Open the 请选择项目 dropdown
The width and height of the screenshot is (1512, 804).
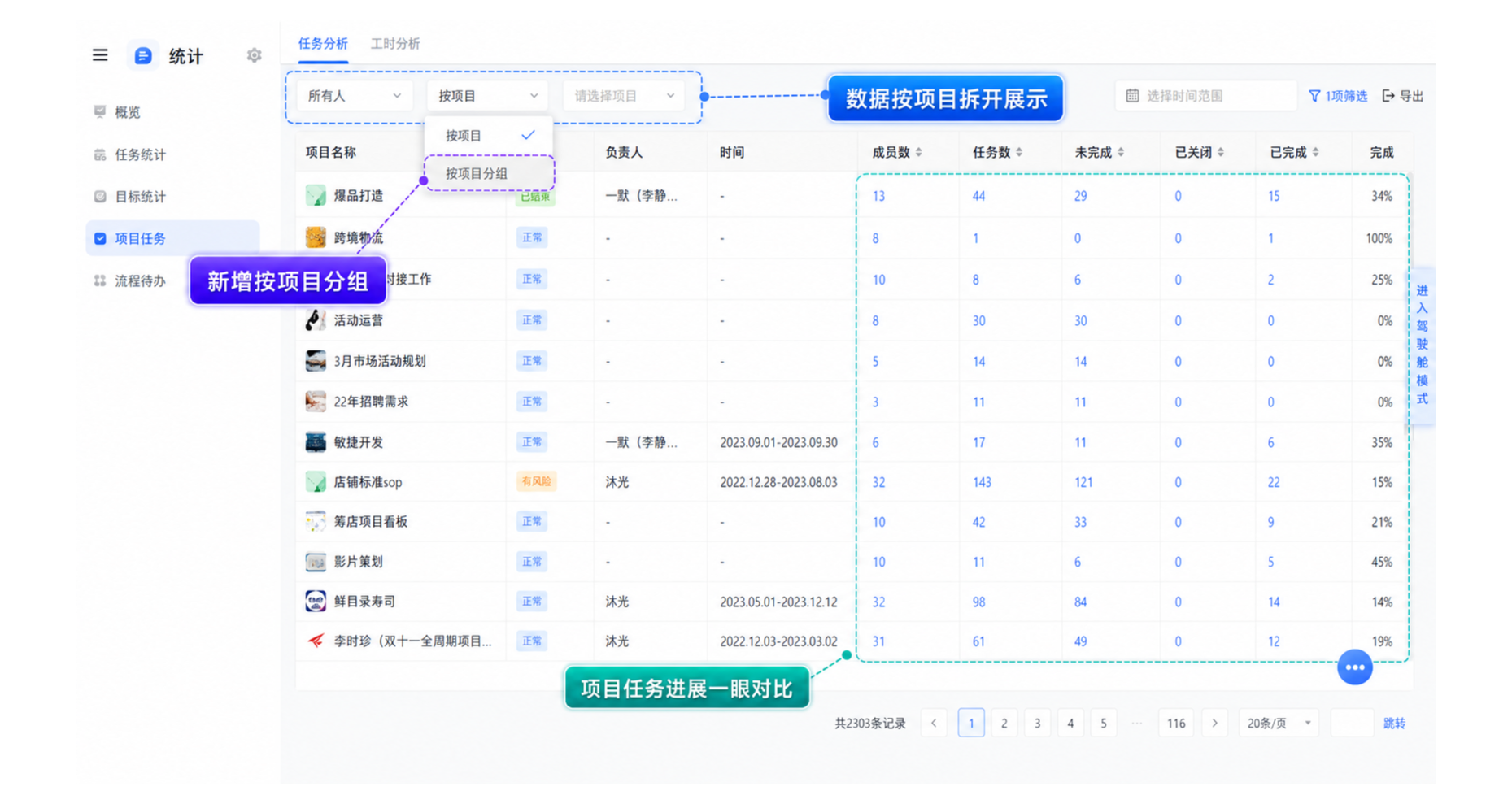pyautogui.click(x=624, y=96)
